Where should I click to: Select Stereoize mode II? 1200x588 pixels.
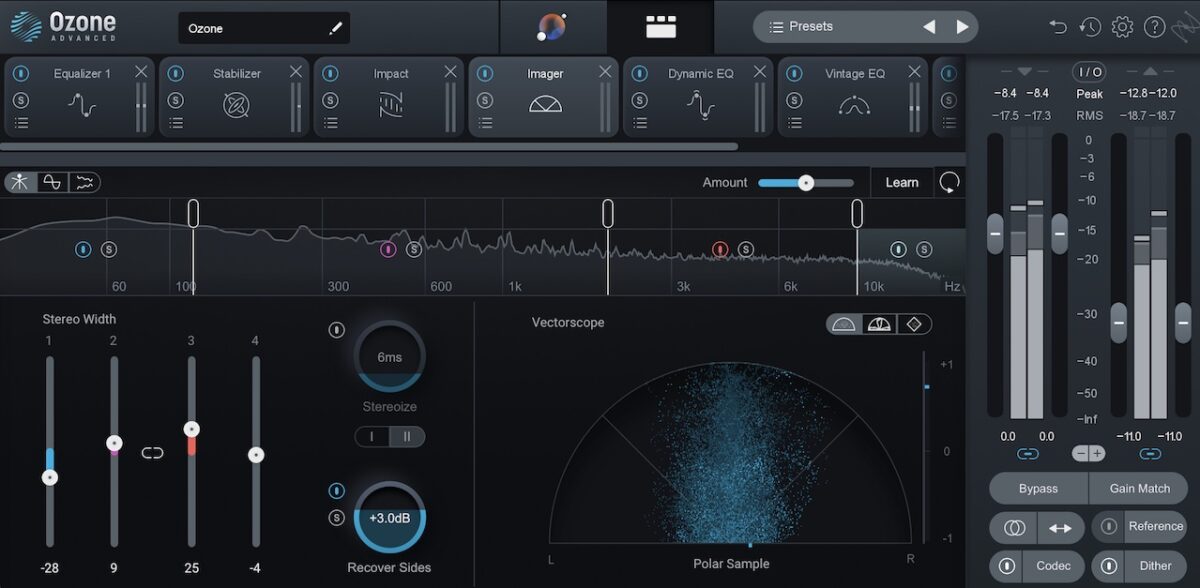(407, 437)
